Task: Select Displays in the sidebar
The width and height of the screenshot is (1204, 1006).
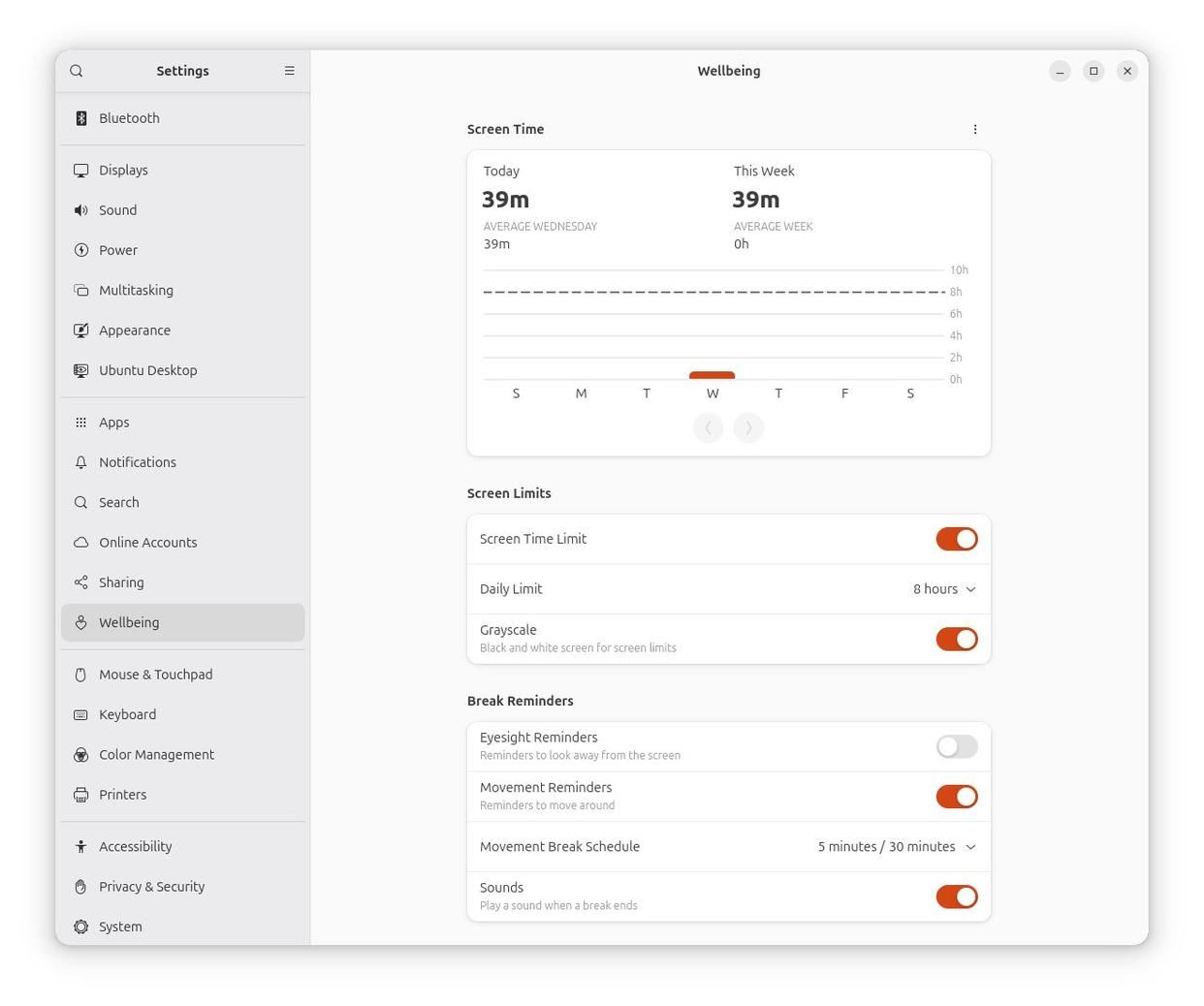Action: click(183, 171)
